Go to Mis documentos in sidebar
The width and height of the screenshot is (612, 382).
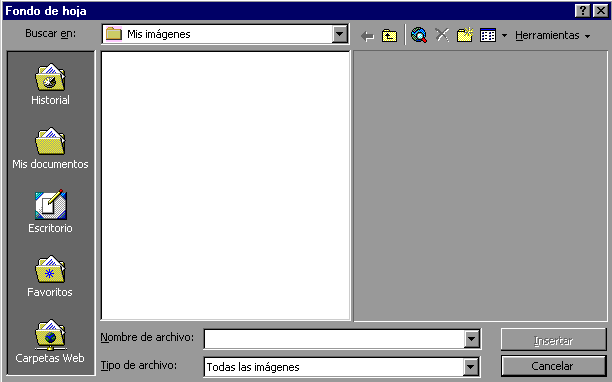(x=50, y=148)
